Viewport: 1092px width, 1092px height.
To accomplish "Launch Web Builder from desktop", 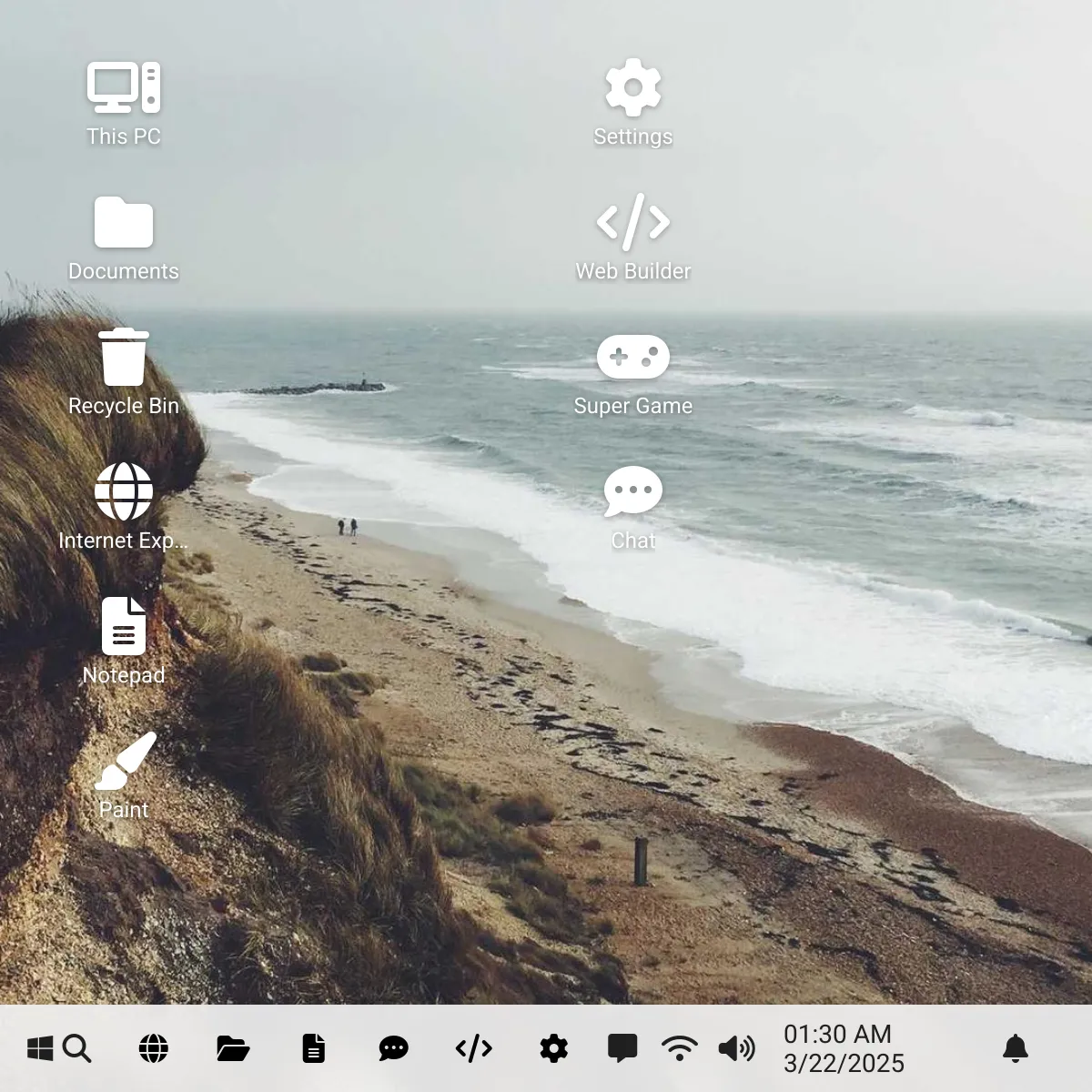I will coord(633,238).
